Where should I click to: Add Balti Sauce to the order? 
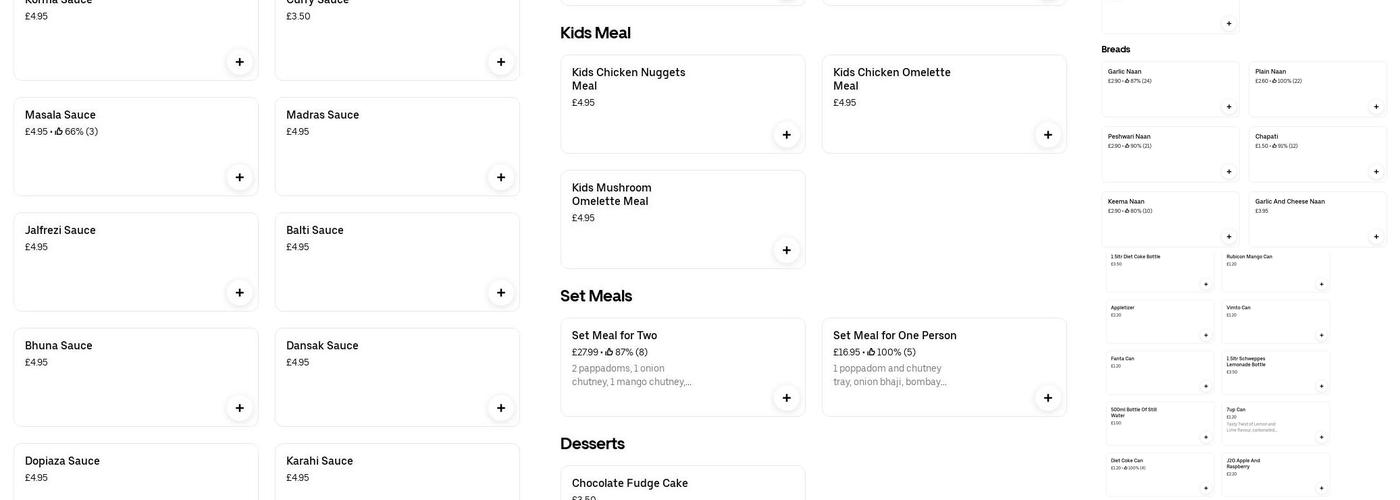(x=501, y=293)
